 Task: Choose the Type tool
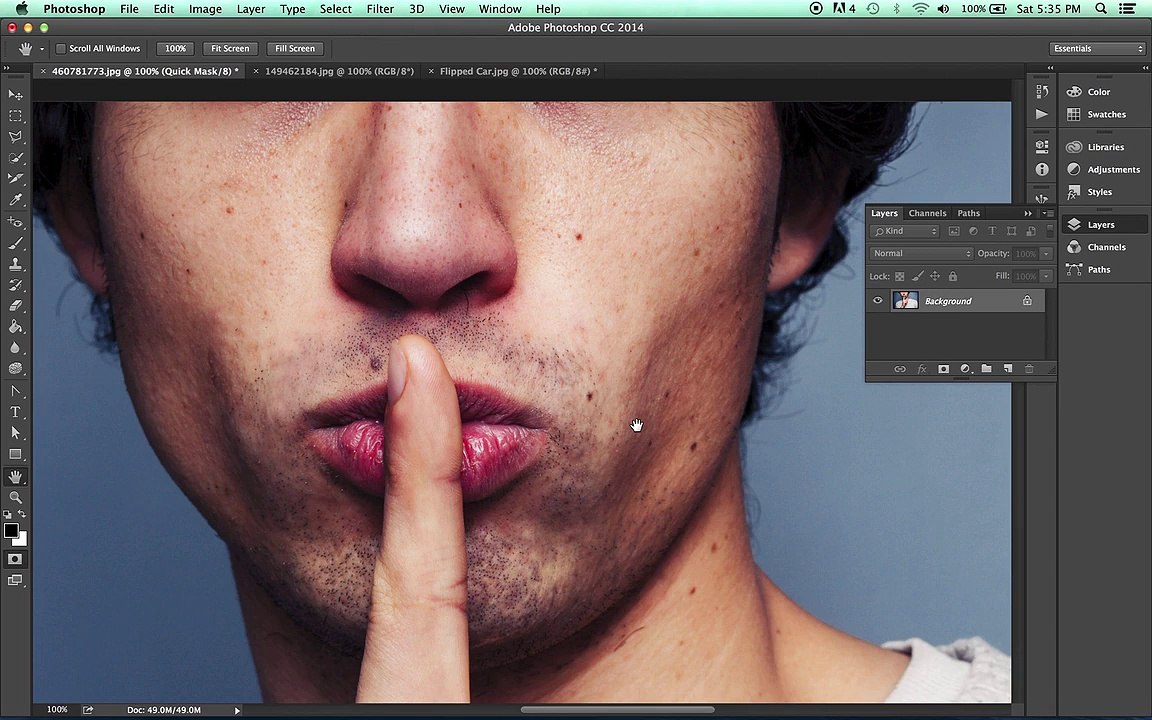click(15, 412)
